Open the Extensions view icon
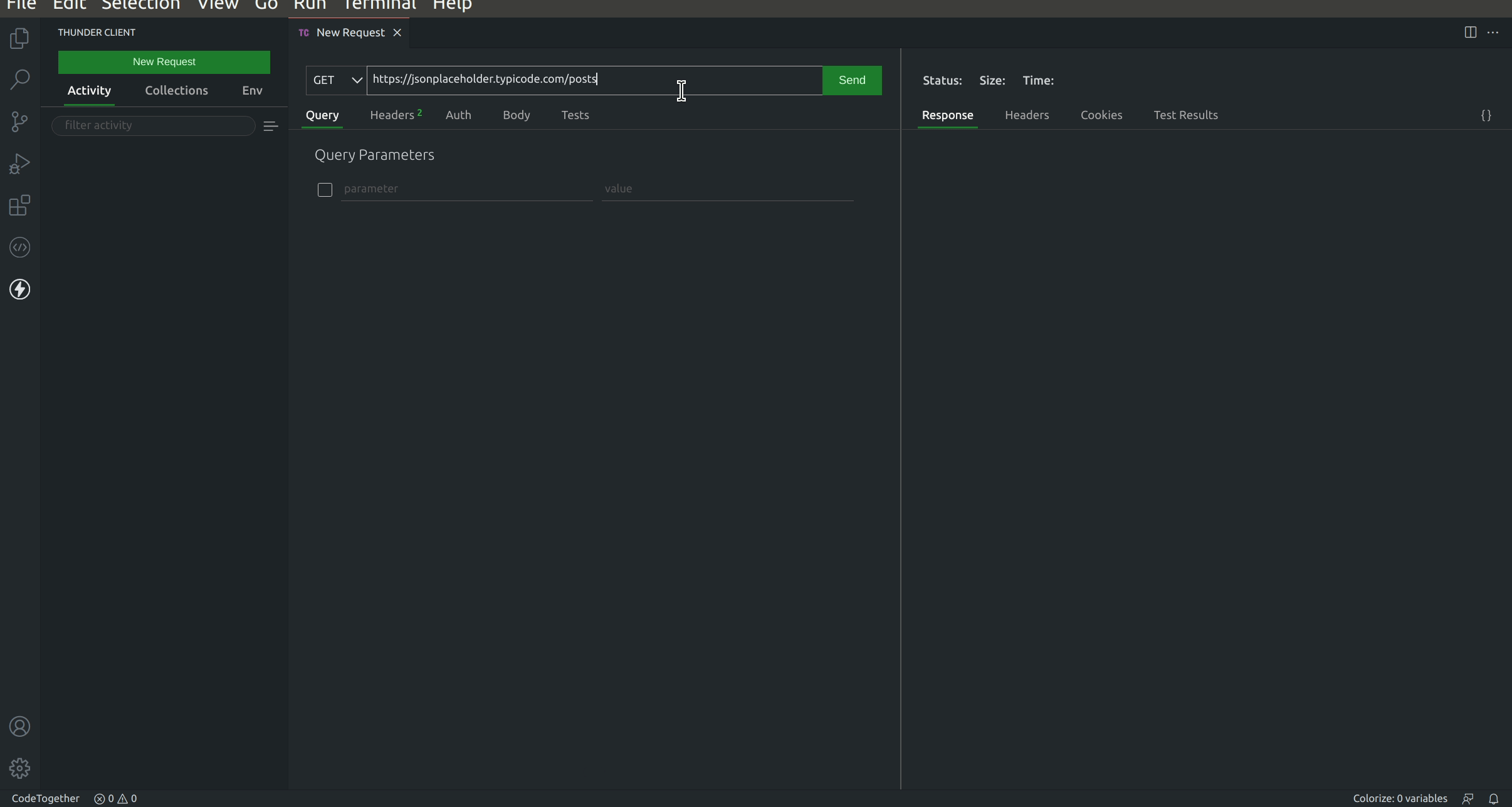The height and width of the screenshot is (807, 1512). pyautogui.click(x=20, y=206)
